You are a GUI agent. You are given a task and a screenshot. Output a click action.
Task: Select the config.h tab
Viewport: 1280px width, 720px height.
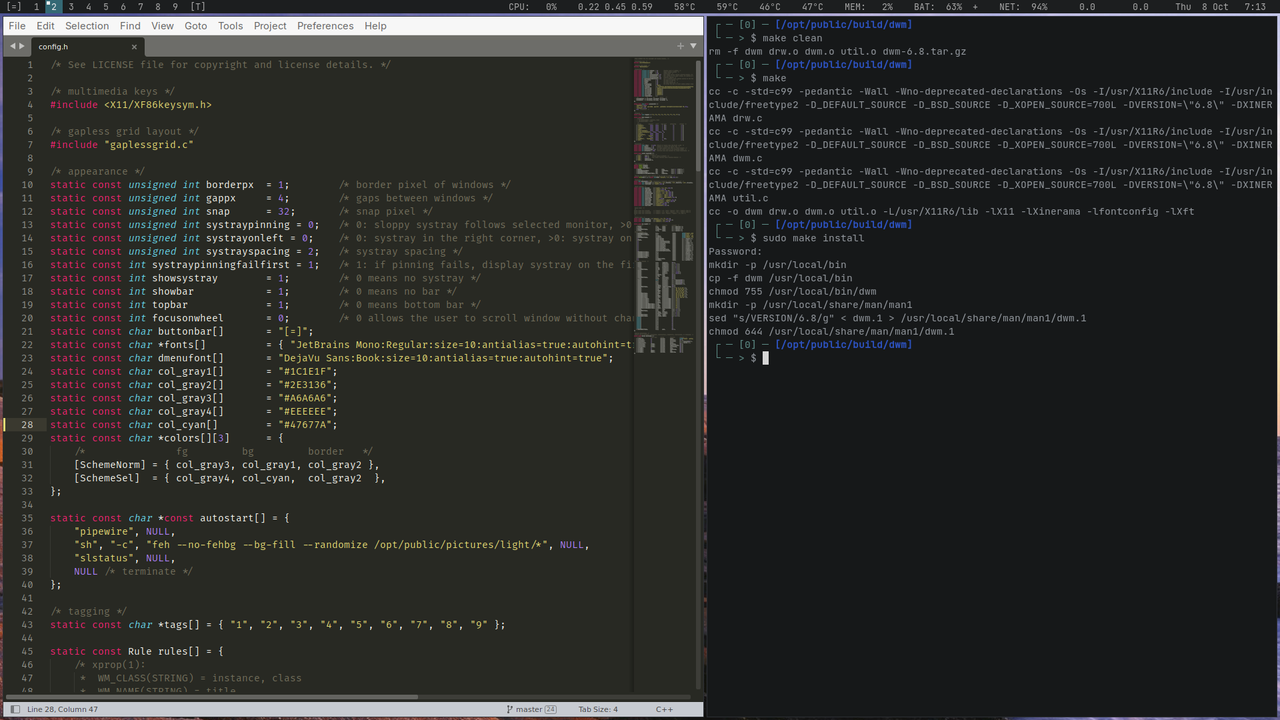point(87,46)
